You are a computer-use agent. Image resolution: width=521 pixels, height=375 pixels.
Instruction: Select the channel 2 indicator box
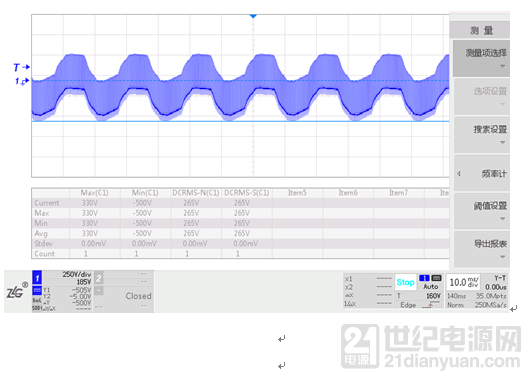click(99, 278)
